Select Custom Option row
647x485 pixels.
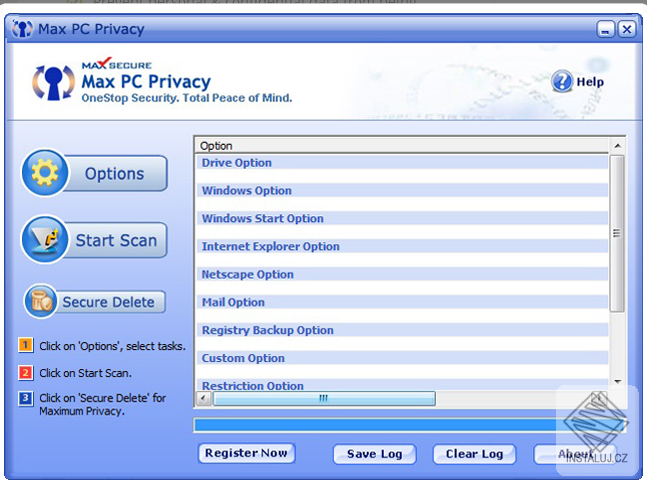pyautogui.click(x=402, y=358)
